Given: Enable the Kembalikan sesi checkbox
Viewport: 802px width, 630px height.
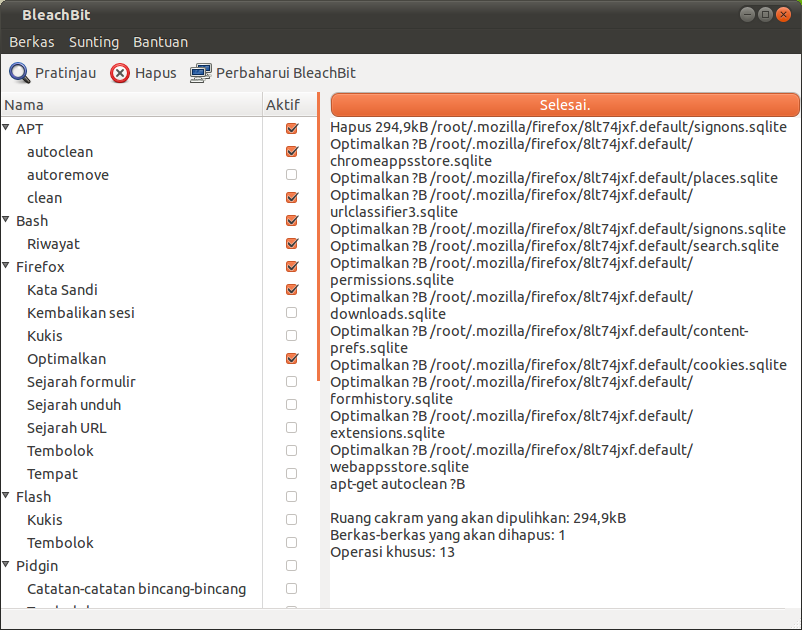Looking at the screenshot, I should [292, 312].
